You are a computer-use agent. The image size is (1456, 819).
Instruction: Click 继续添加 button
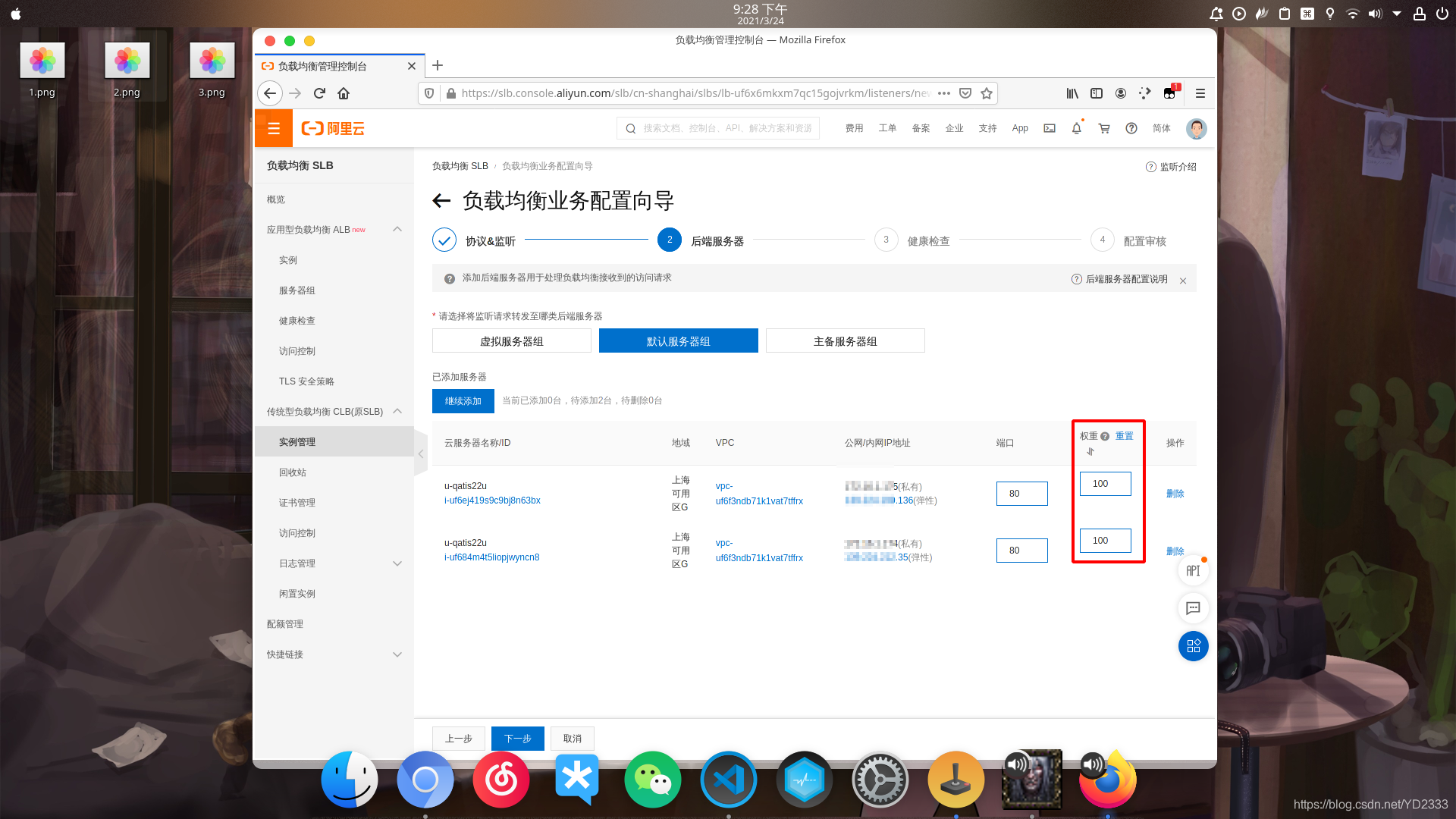pos(463,401)
